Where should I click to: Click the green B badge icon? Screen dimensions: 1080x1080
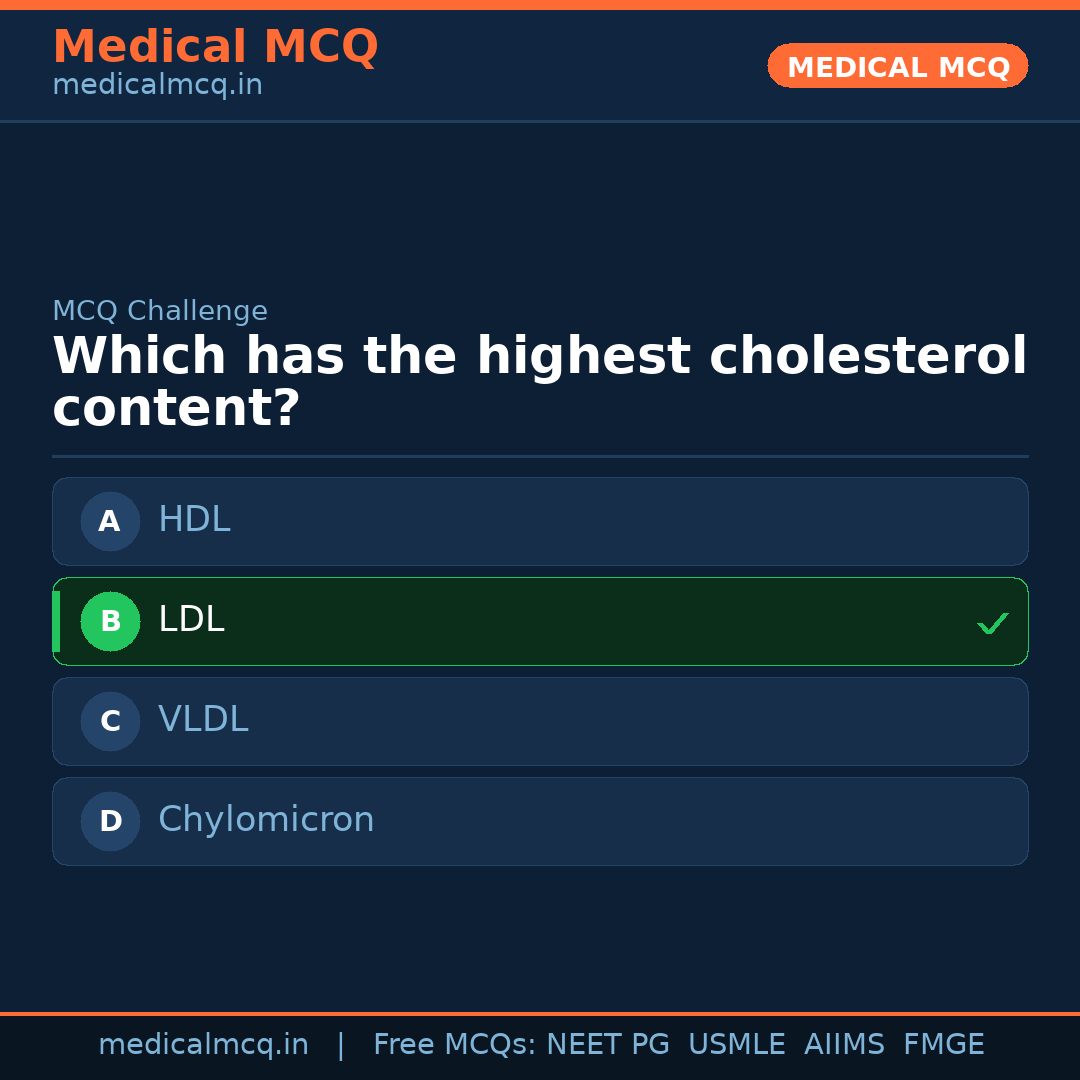click(x=110, y=621)
